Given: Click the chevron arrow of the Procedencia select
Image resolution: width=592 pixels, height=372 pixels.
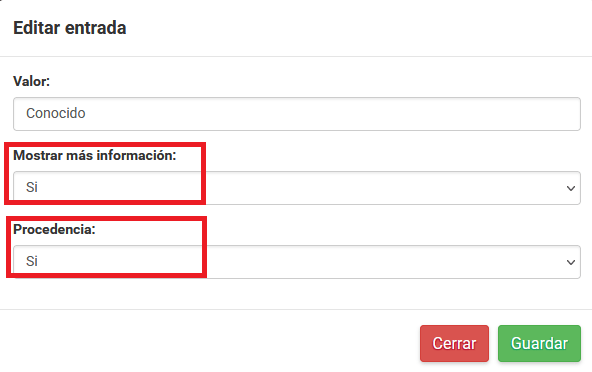Looking at the screenshot, I should [x=570, y=262].
